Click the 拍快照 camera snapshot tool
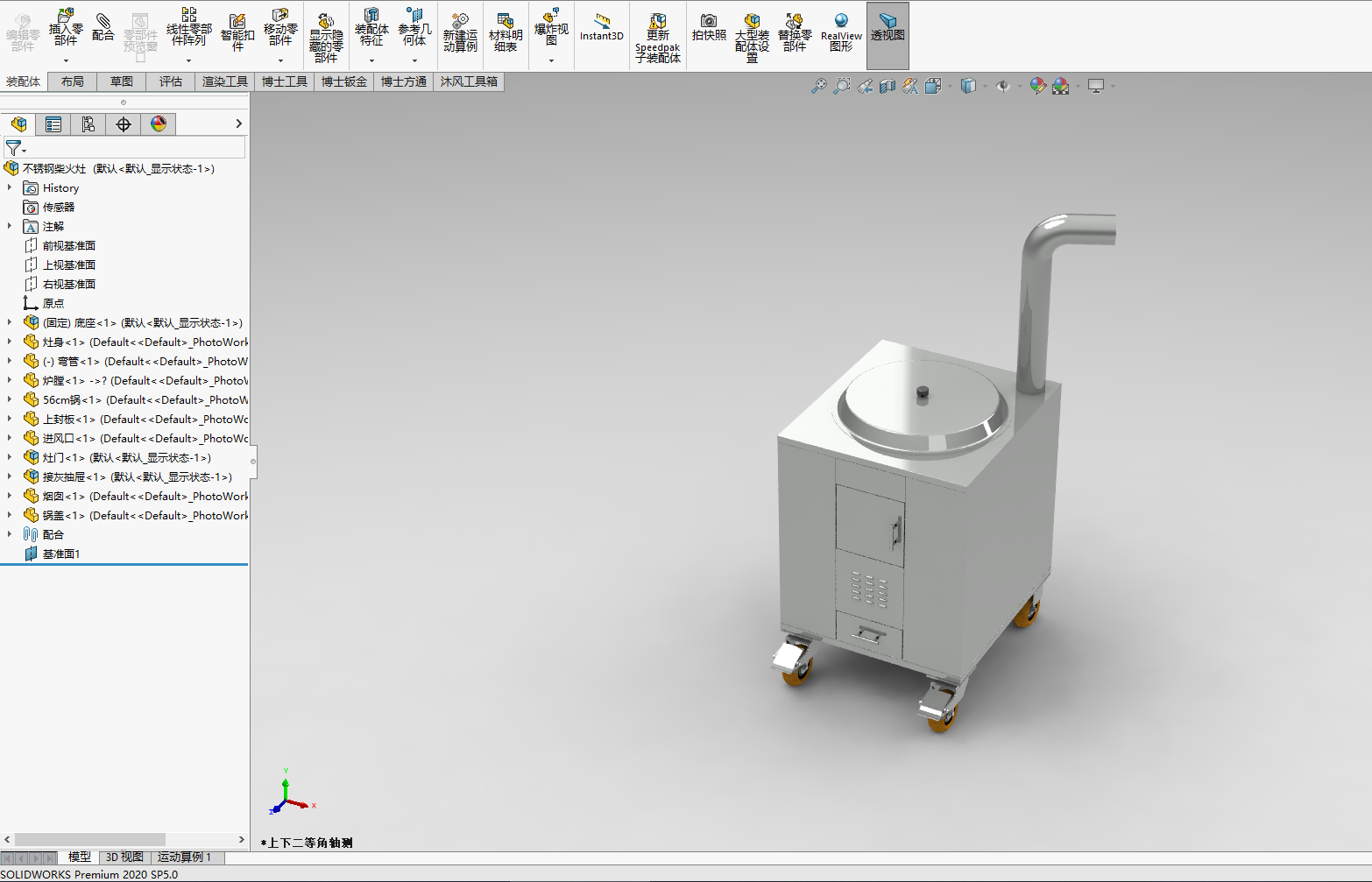This screenshot has width=1372, height=882. tap(709, 27)
